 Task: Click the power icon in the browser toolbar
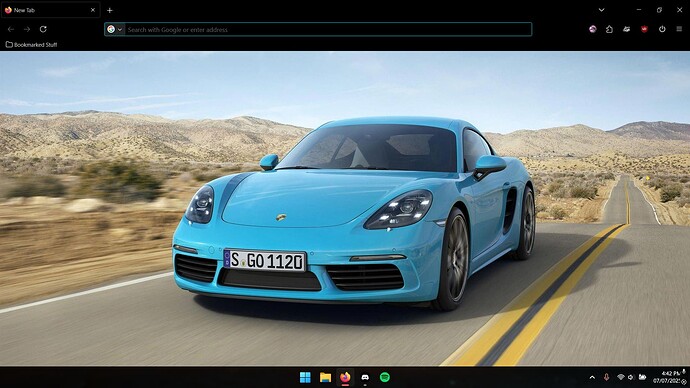point(662,29)
